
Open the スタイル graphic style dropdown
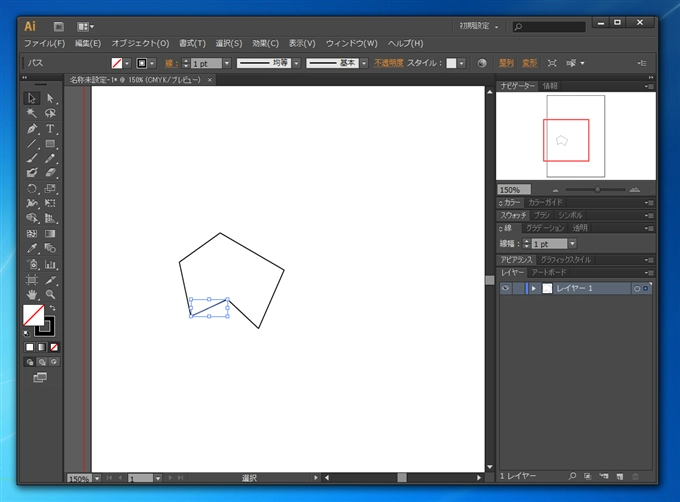click(x=461, y=63)
